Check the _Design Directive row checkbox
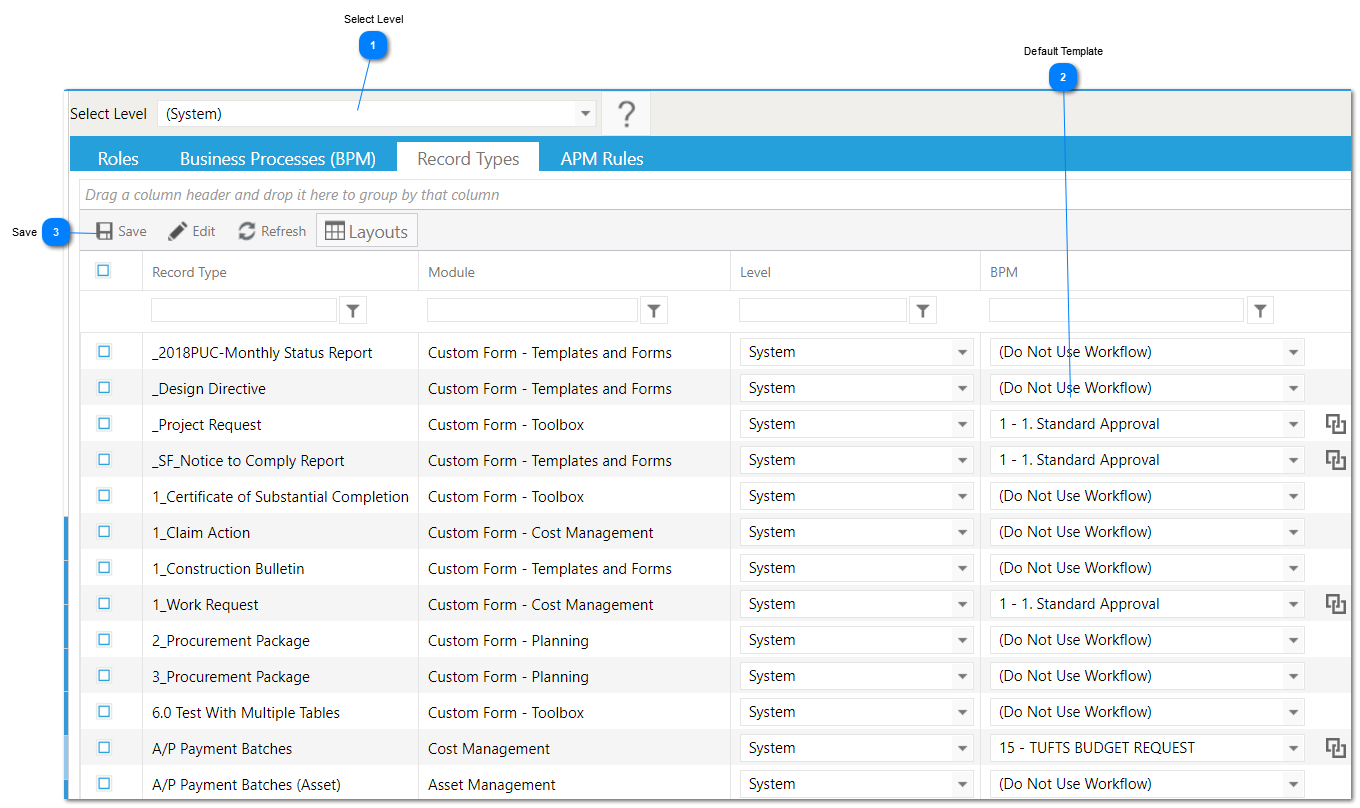Viewport: 1360px width, 808px height. coord(104,388)
